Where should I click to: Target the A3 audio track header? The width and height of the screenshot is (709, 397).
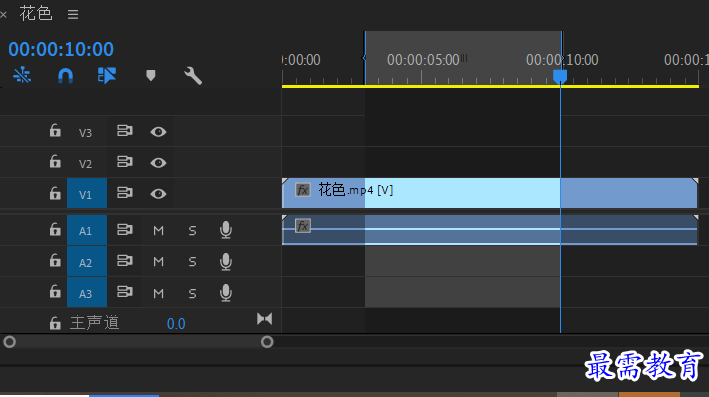coord(86,293)
